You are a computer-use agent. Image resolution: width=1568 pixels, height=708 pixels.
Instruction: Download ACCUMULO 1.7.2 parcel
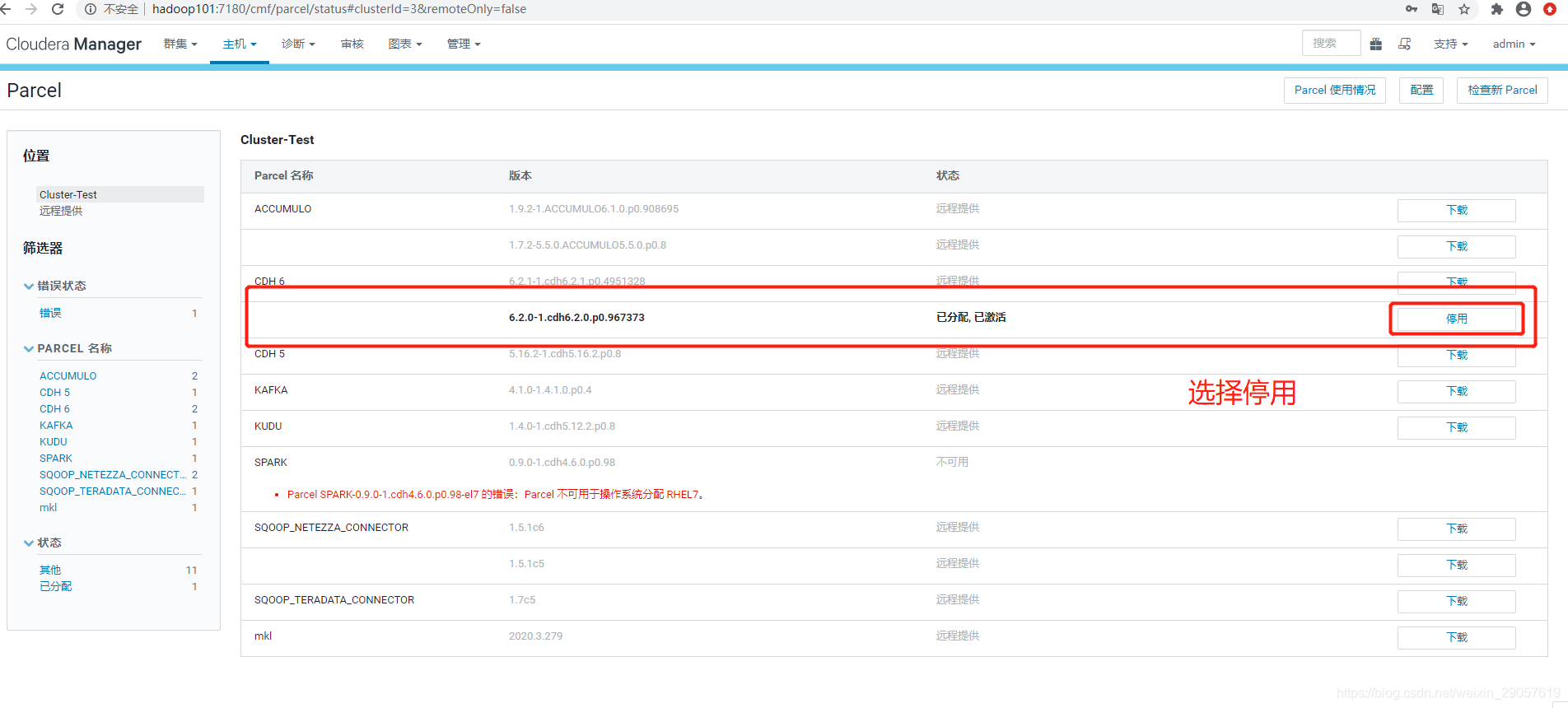click(x=1457, y=246)
